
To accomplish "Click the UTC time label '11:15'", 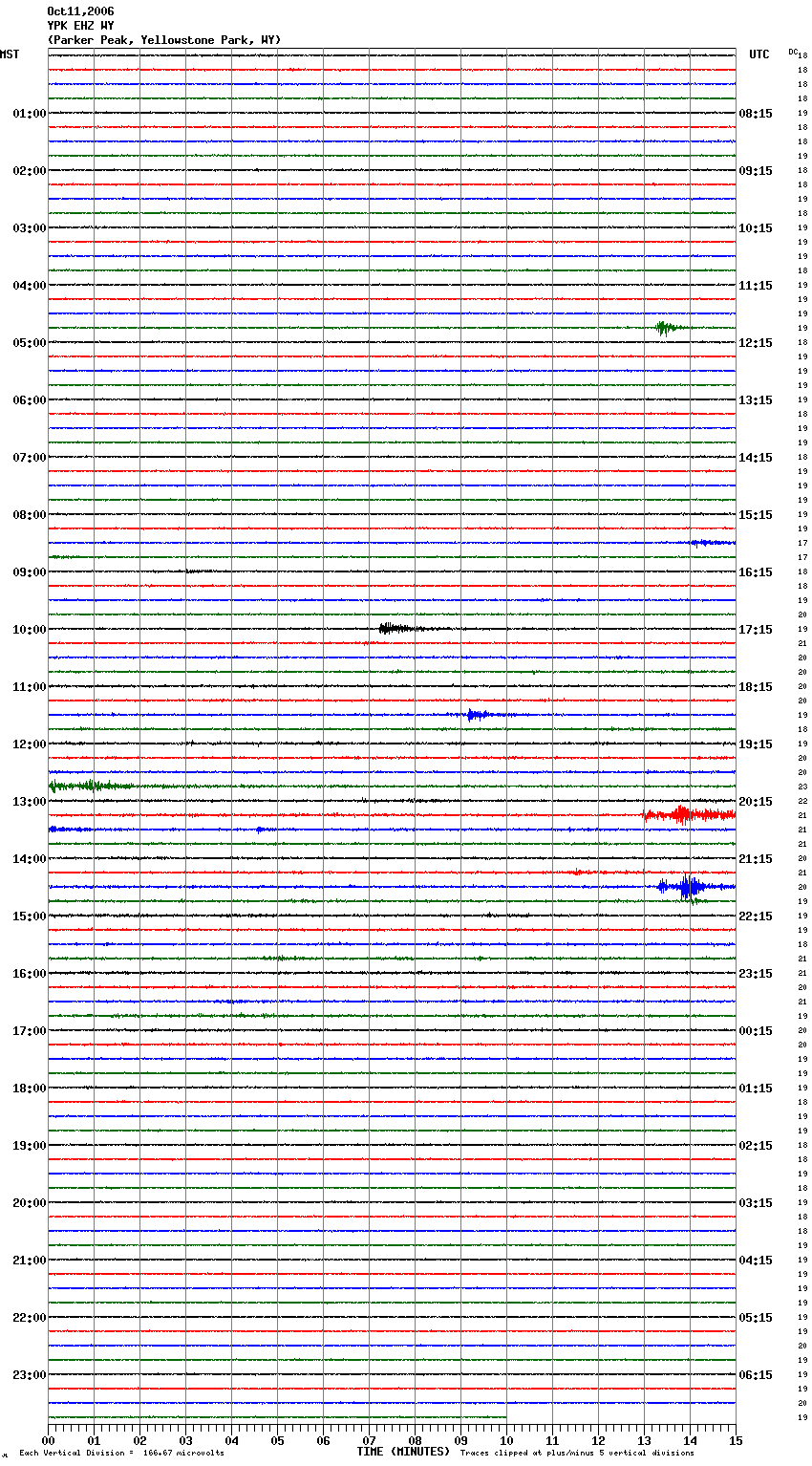I will coord(756,286).
